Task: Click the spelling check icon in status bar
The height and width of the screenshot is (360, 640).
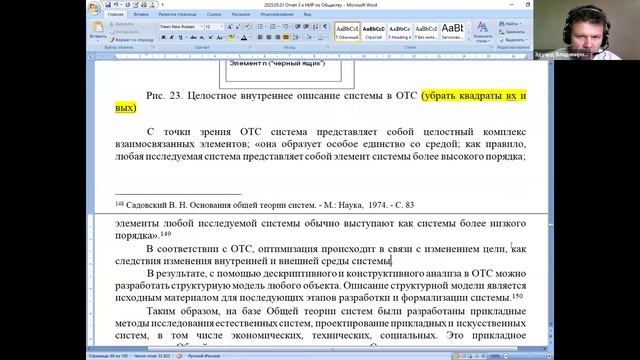Action: pyautogui.click(x=180, y=356)
